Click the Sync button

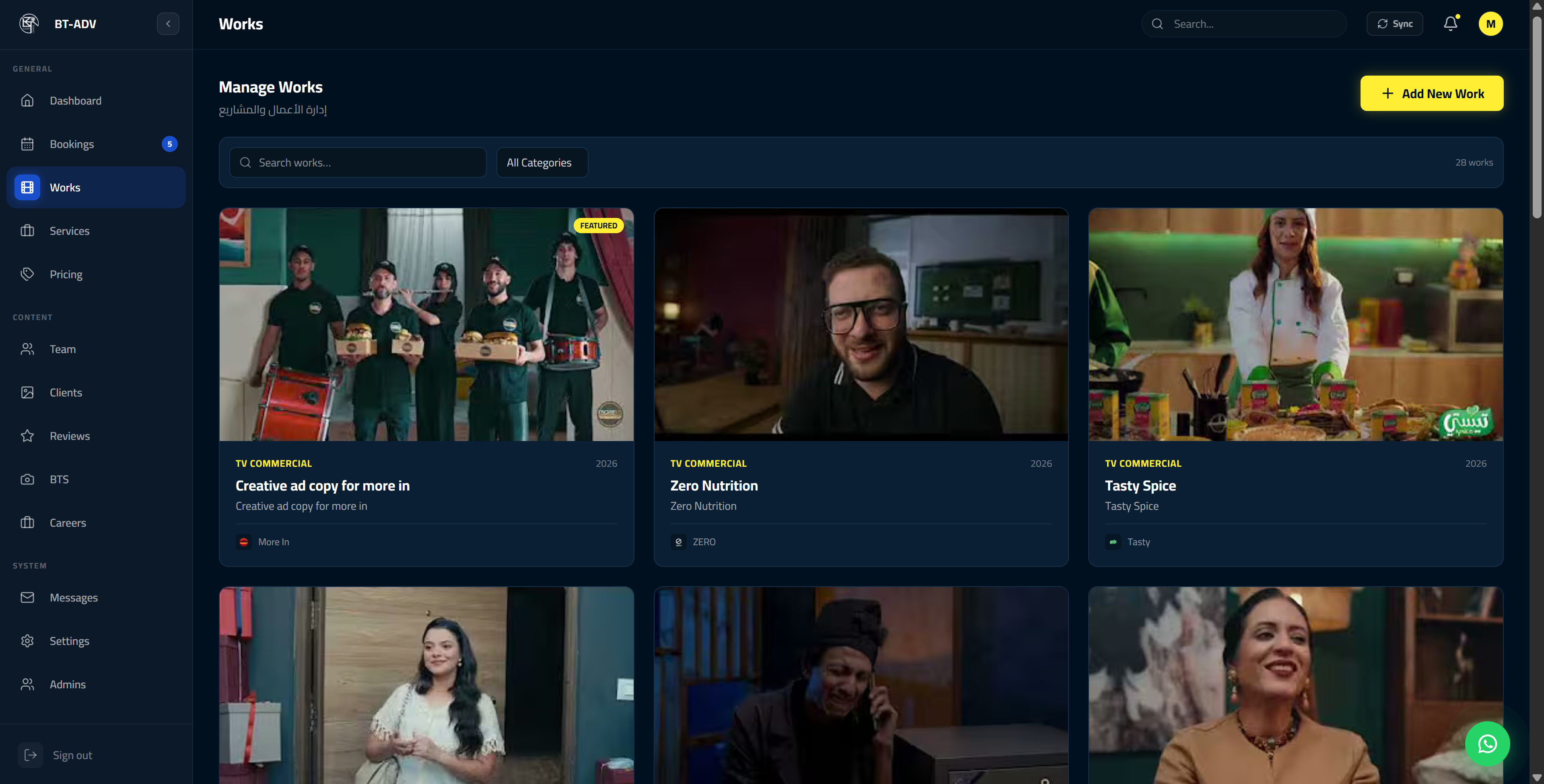click(x=1395, y=24)
